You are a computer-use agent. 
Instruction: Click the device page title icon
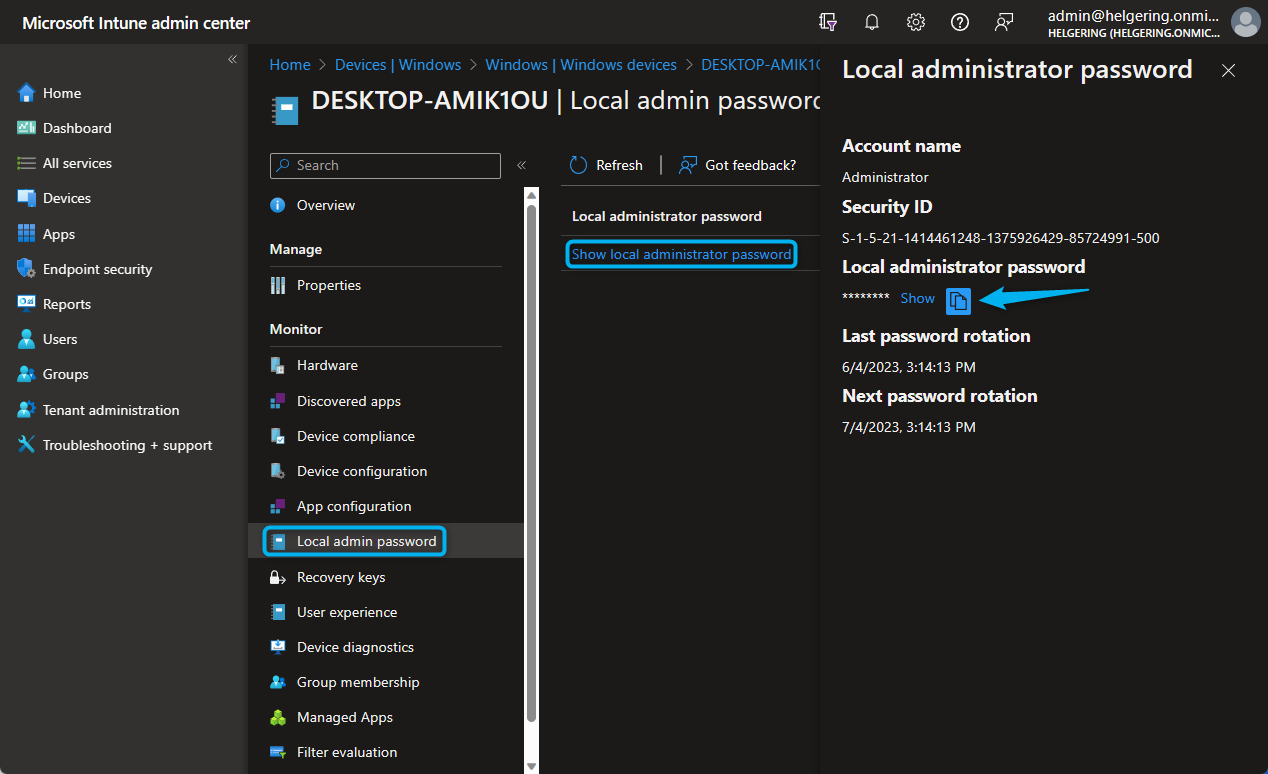pos(285,110)
